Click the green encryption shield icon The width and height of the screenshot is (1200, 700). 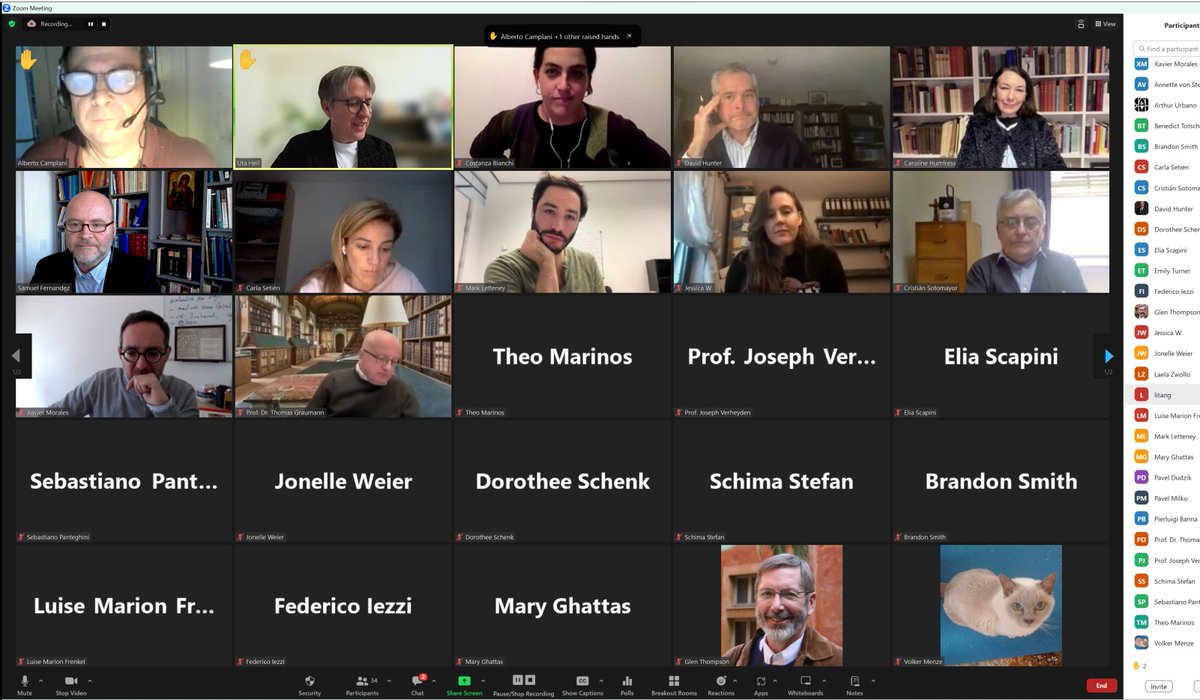tap(12, 23)
